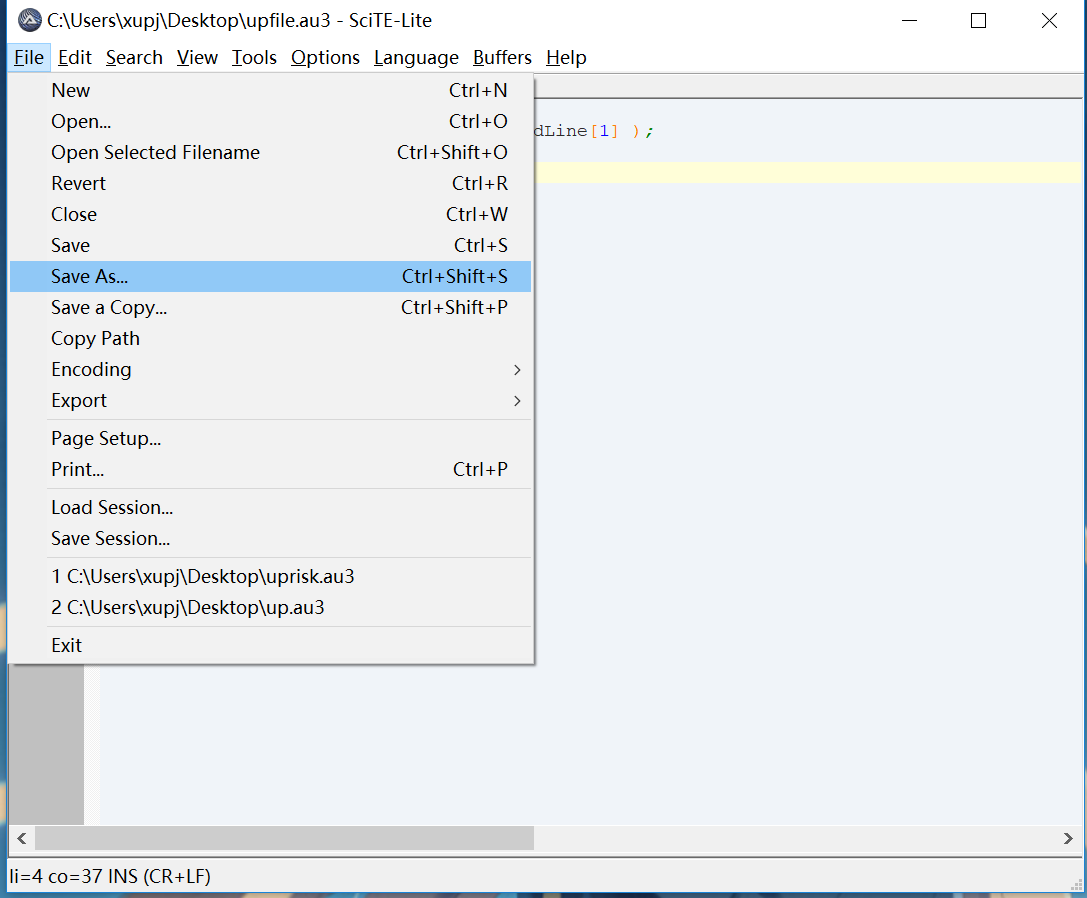The height and width of the screenshot is (898, 1087).
Task: Open the File menu
Action: tap(28, 58)
